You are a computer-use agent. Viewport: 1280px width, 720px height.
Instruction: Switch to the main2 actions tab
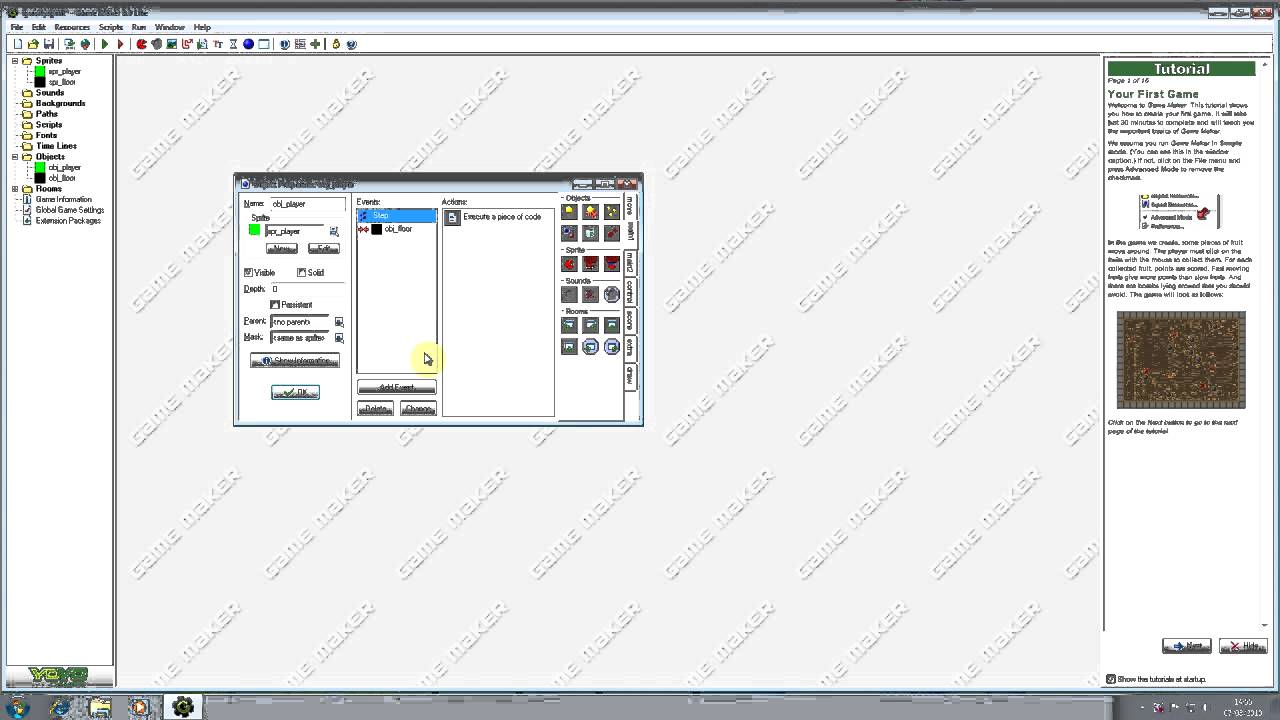(x=630, y=262)
